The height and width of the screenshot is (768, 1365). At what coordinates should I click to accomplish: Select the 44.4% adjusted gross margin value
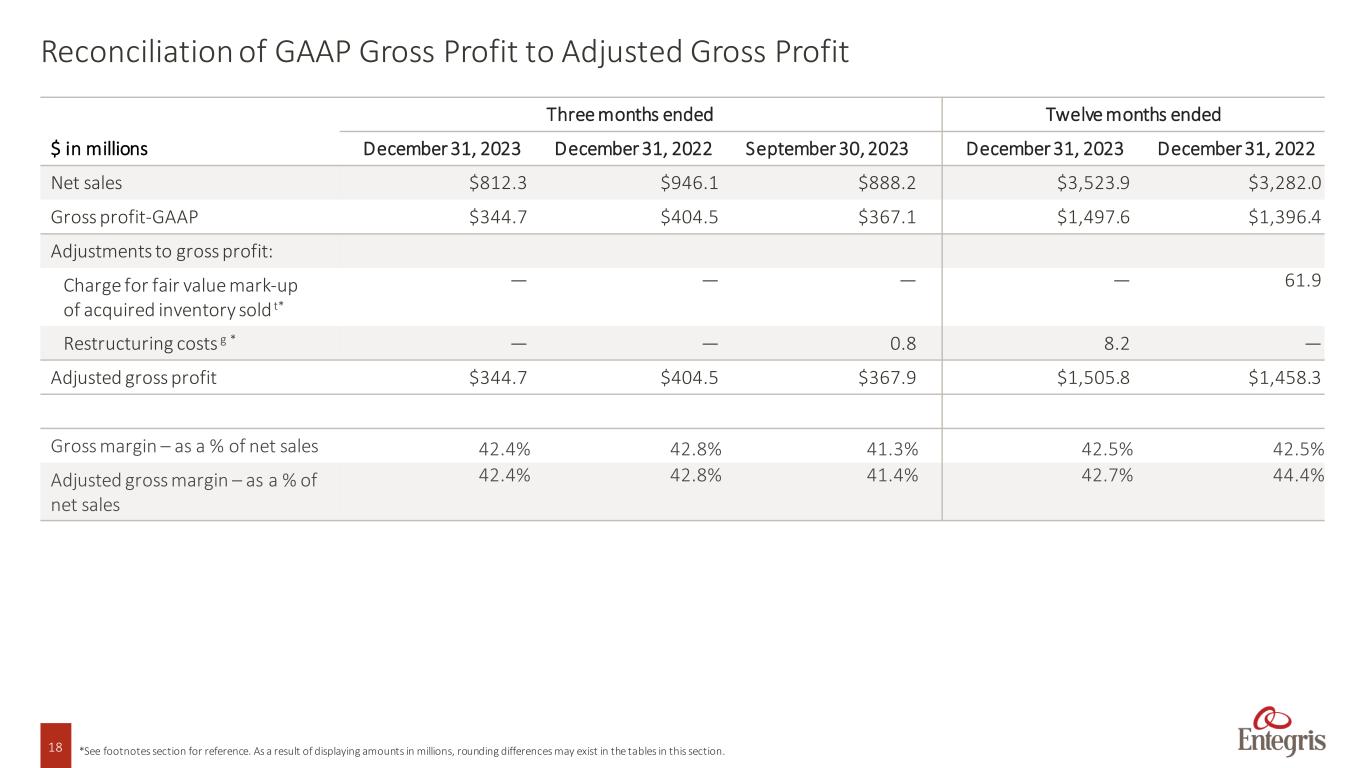tap(1300, 476)
